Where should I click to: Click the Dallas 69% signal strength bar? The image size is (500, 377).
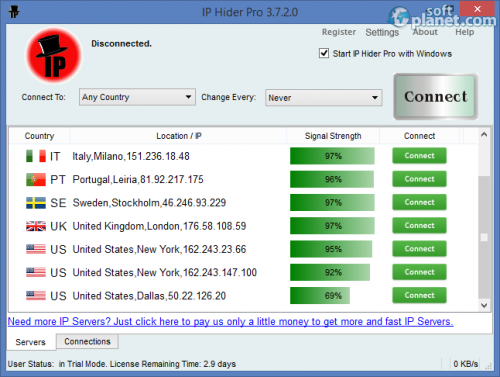tap(320, 296)
